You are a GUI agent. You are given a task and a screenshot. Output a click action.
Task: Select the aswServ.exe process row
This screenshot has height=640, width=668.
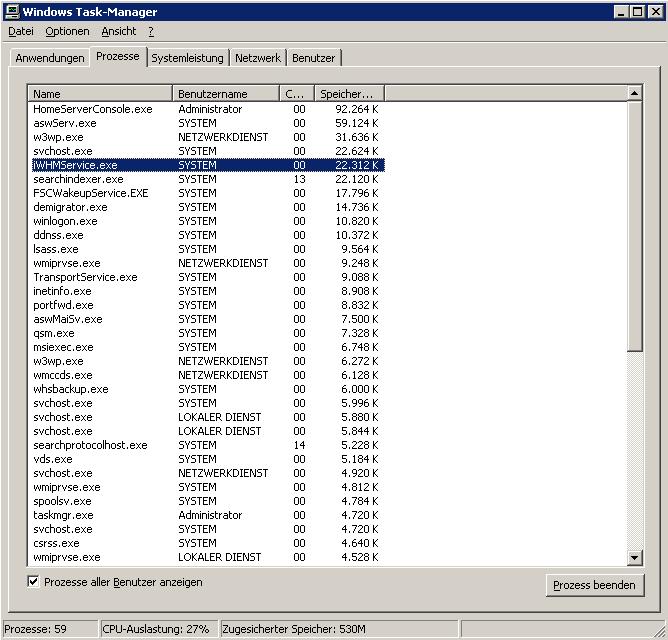(x=208, y=123)
